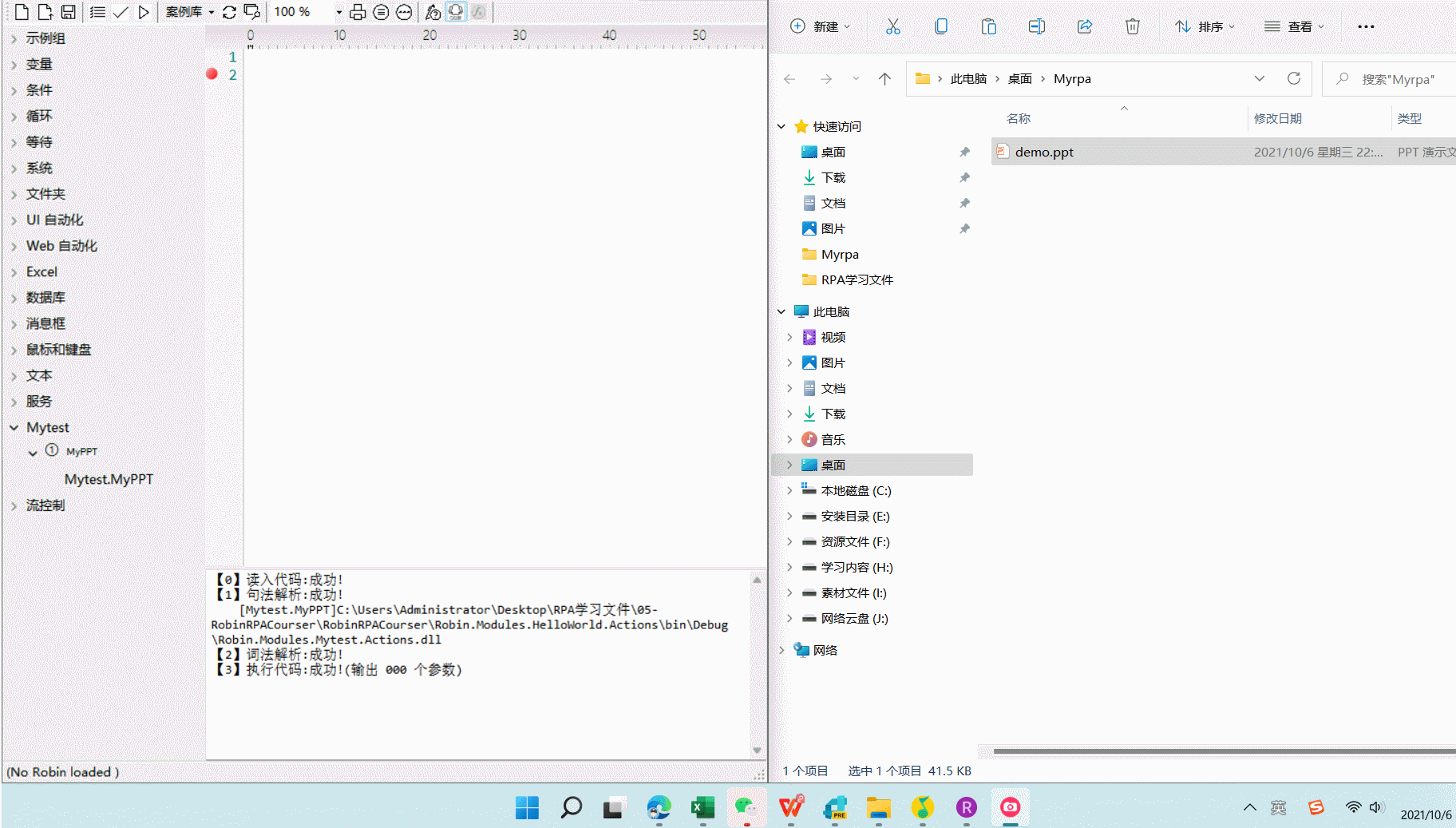Collapse the MyPPT sub-node
The image size is (1456, 828).
click(x=33, y=453)
